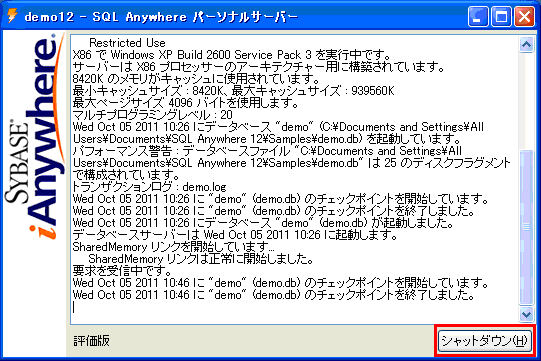541x361 pixels.
Task: Click the vertical scrollbar thumb
Action: point(526,227)
